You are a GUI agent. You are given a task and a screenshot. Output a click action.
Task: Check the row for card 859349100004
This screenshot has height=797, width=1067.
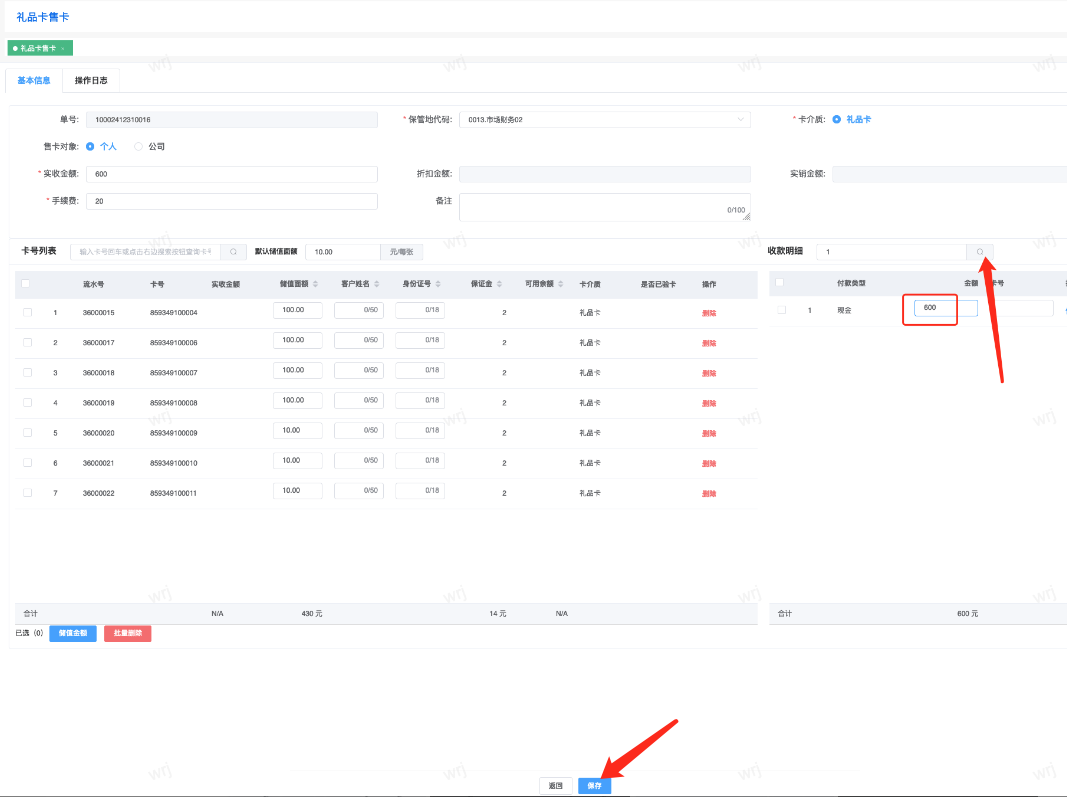(x=27, y=313)
